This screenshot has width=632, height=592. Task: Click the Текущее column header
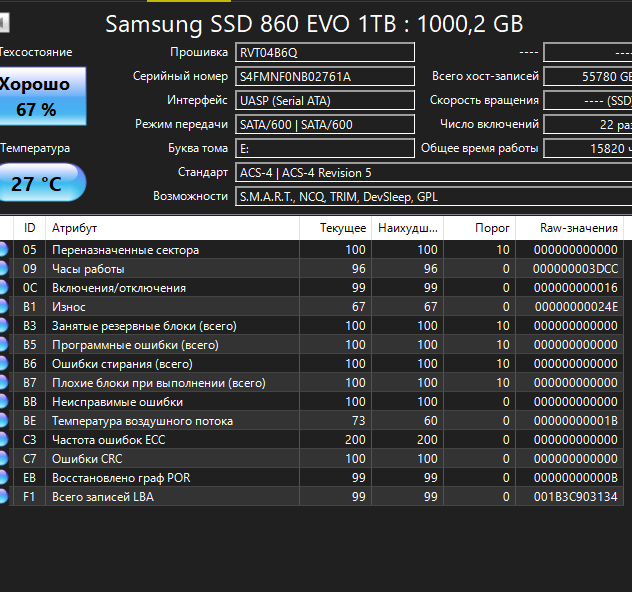click(x=335, y=228)
